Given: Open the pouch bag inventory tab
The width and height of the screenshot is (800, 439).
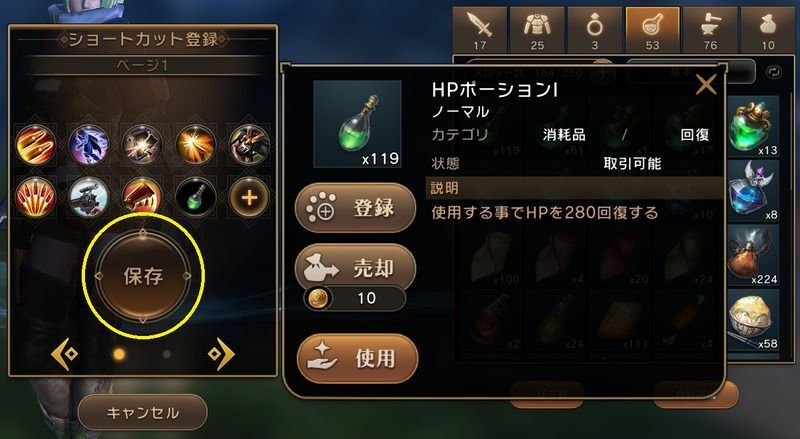Looking at the screenshot, I should click(x=768, y=30).
